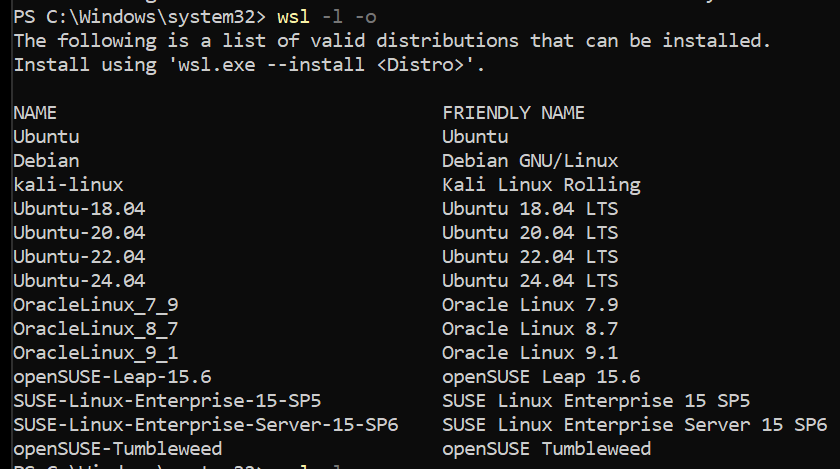Click the 'Kali Linux Rolling' friendly name
840x469 pixels.
541,185
